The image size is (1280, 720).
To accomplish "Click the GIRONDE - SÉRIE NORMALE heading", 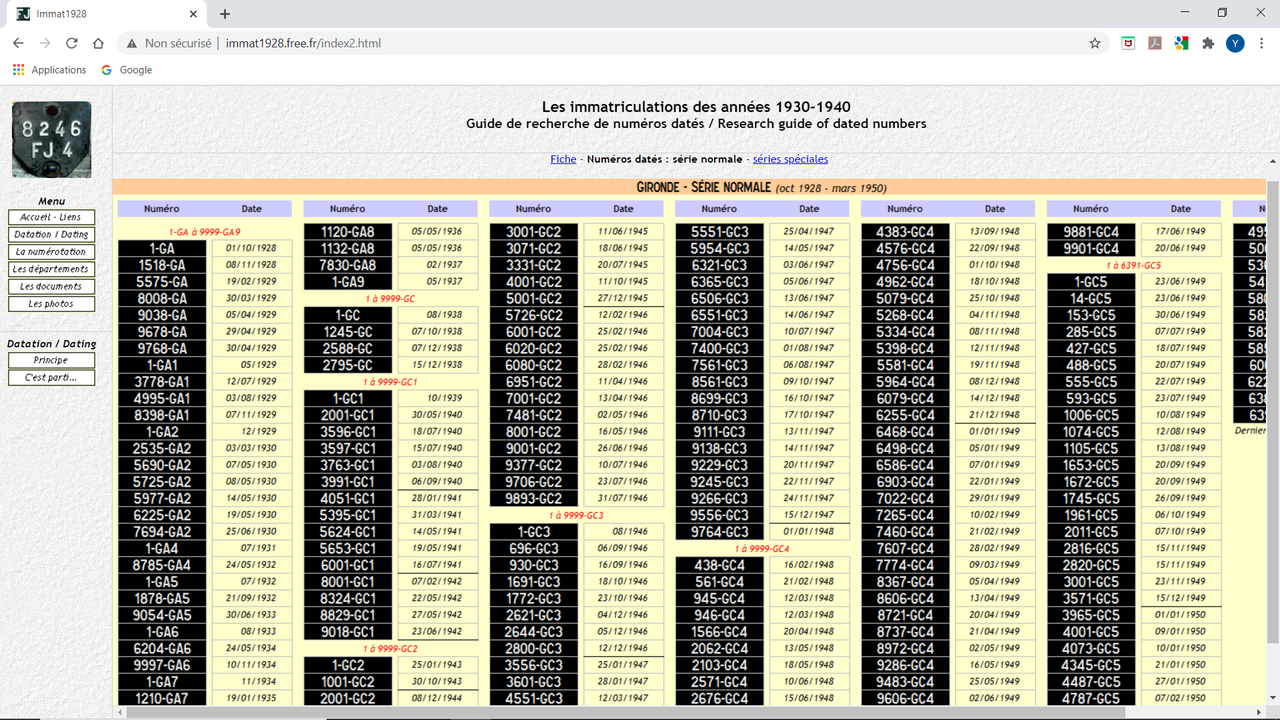I will 703,187.
